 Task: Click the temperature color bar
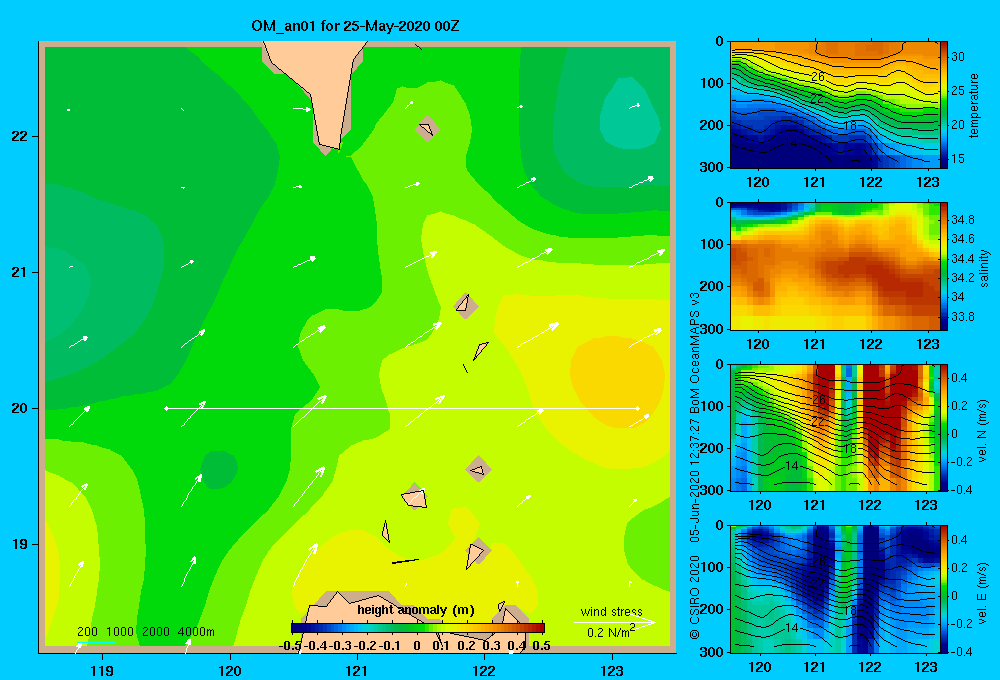944,105
